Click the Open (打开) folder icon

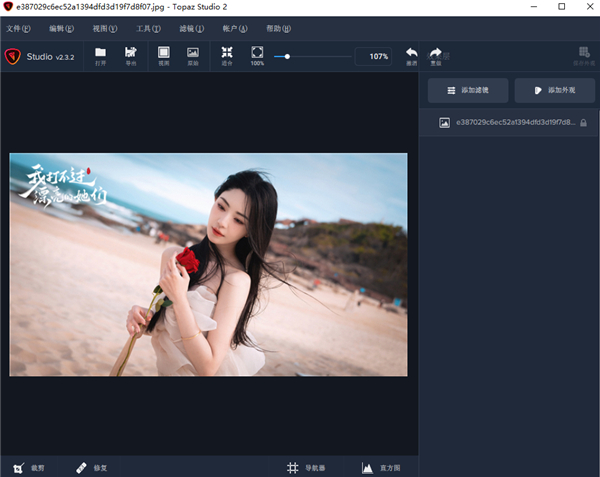point(100,55)
